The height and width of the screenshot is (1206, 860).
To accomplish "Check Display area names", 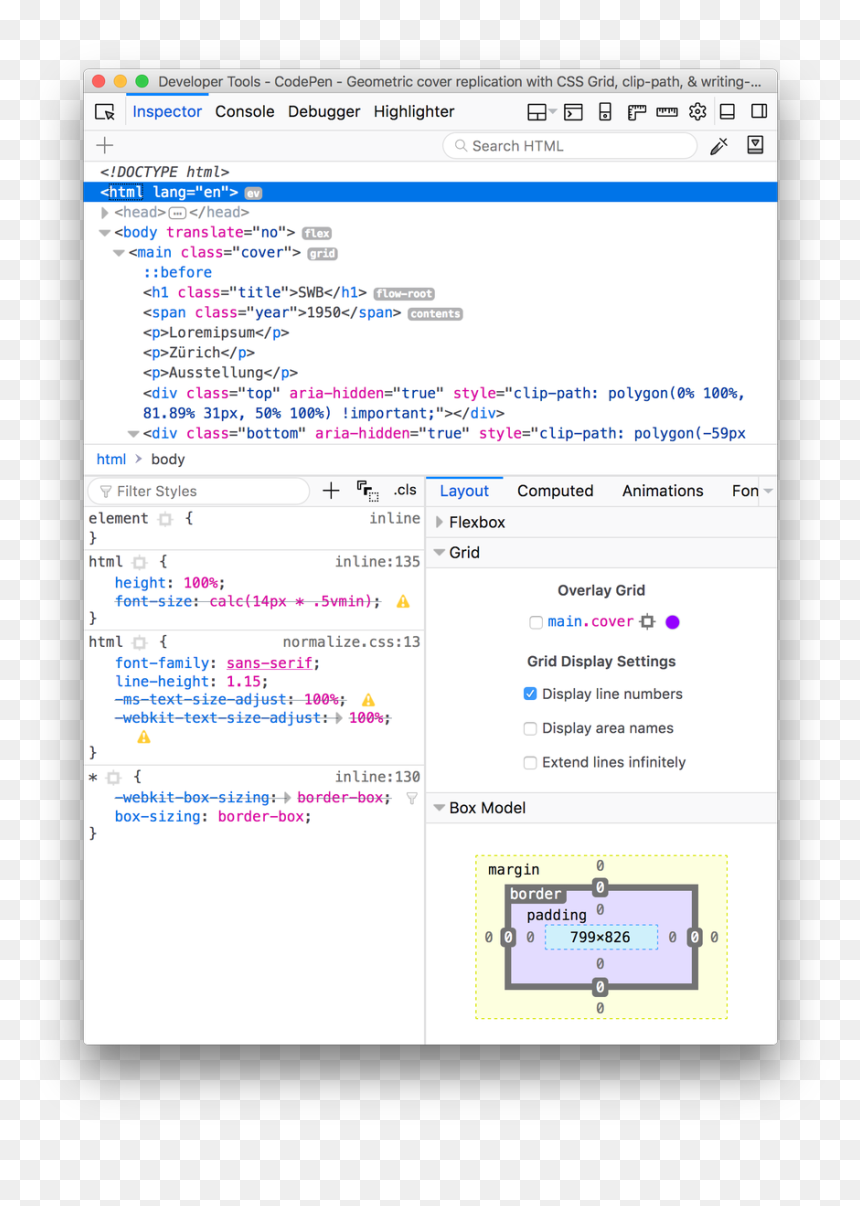I will pos(530,729).
